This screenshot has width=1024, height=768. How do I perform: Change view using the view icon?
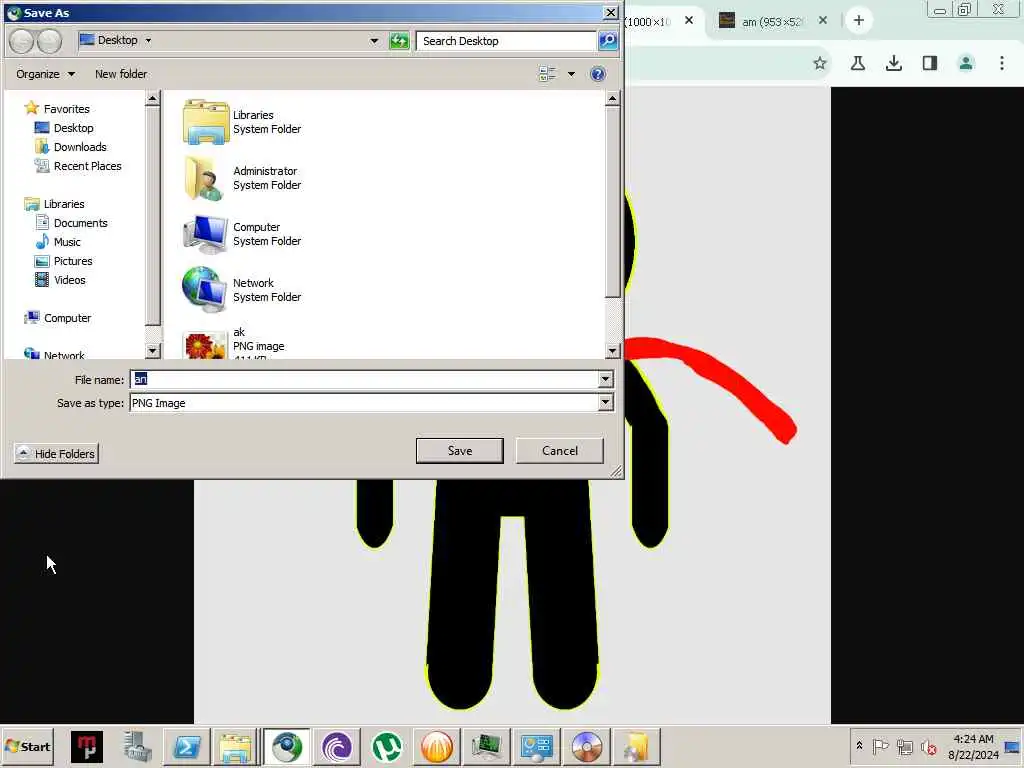[x=547, y=74]
